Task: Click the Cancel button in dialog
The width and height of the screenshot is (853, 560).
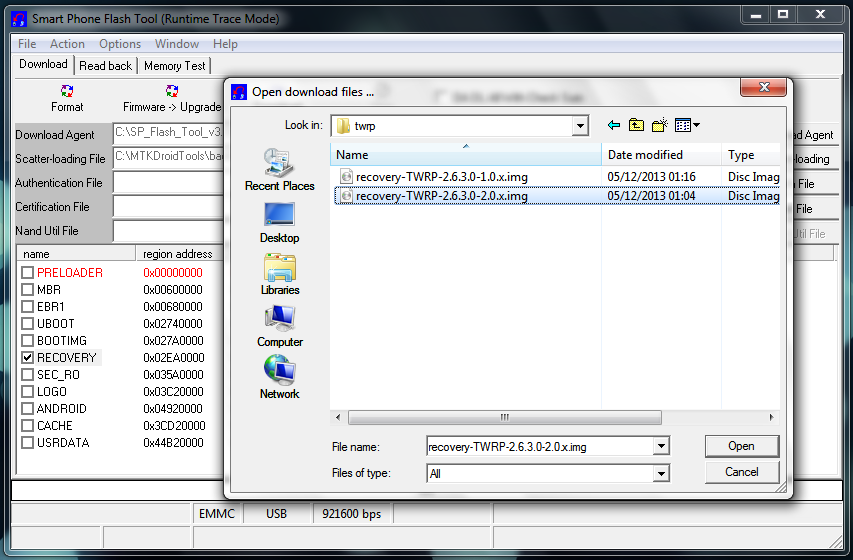Action: (x=741, y=472)
